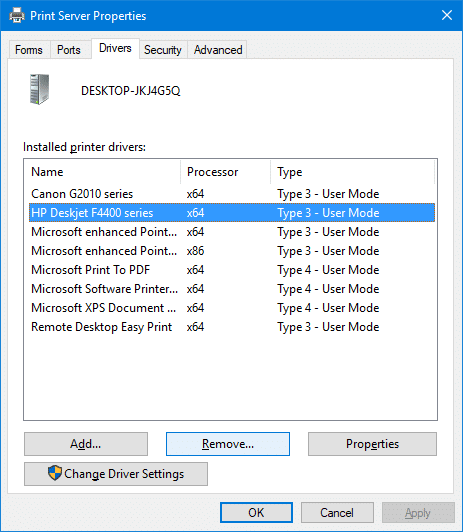The width and height of the screenshot is (463, 532).
Task: Select Remote Desktop Easy Print driver
Action: click(x=232, y=327)
